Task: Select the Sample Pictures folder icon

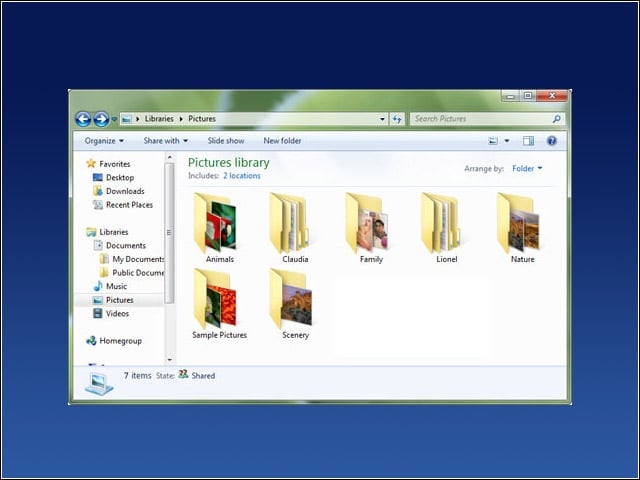Action: coord(216,299)
